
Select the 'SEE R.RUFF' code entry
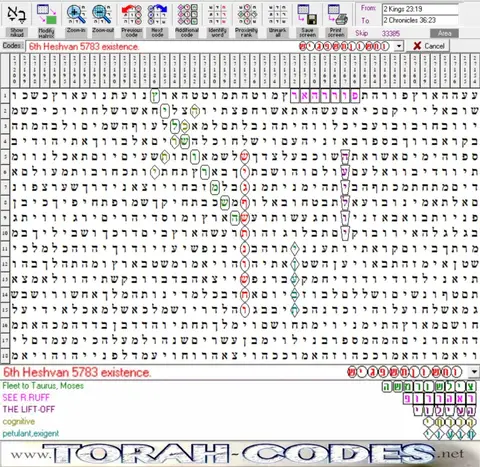pos(26,397)
